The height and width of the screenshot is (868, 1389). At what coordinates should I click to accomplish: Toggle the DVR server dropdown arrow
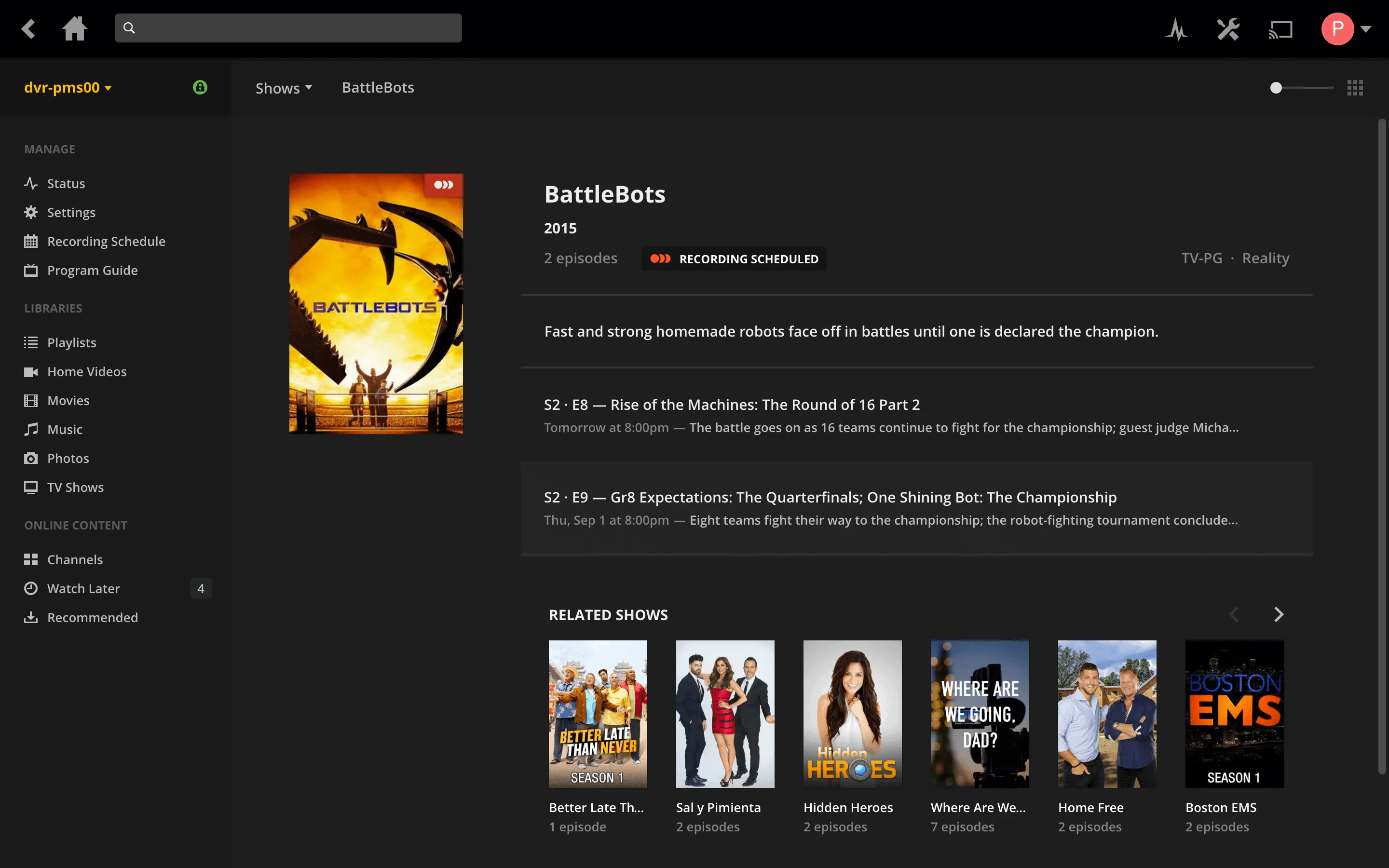tap(107, 88)
